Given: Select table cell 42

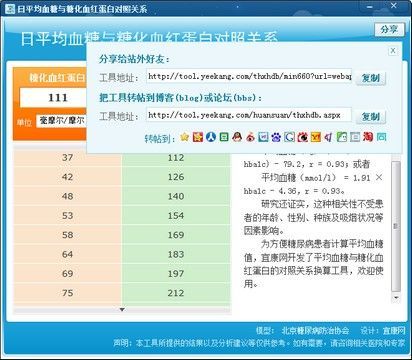Looking at the screenshot, I should point(67,177).
